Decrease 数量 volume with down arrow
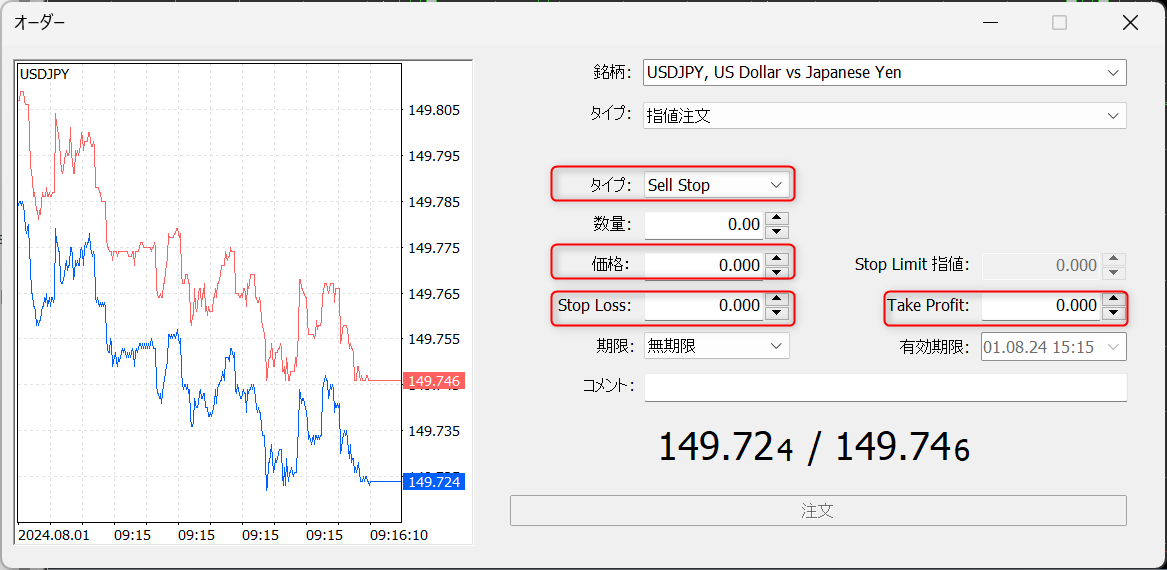 (x=777, y=231)
